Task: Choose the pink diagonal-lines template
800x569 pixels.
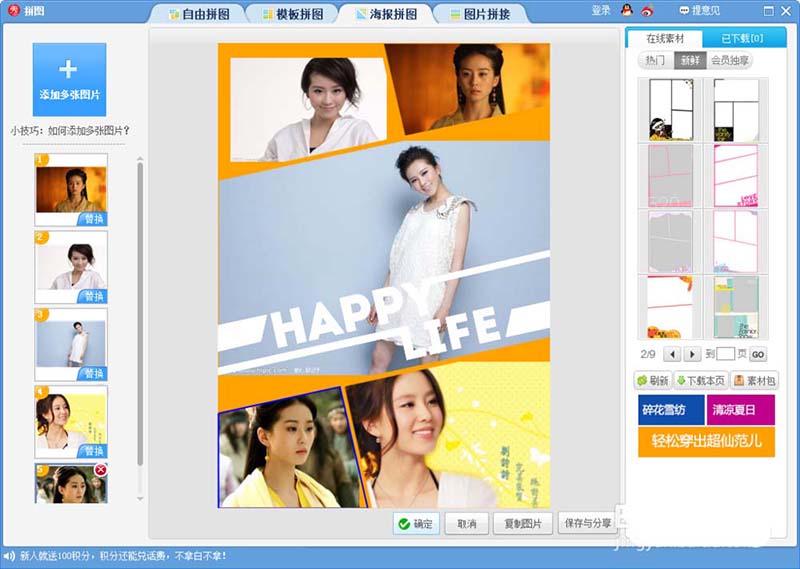Action: [736, 176]
